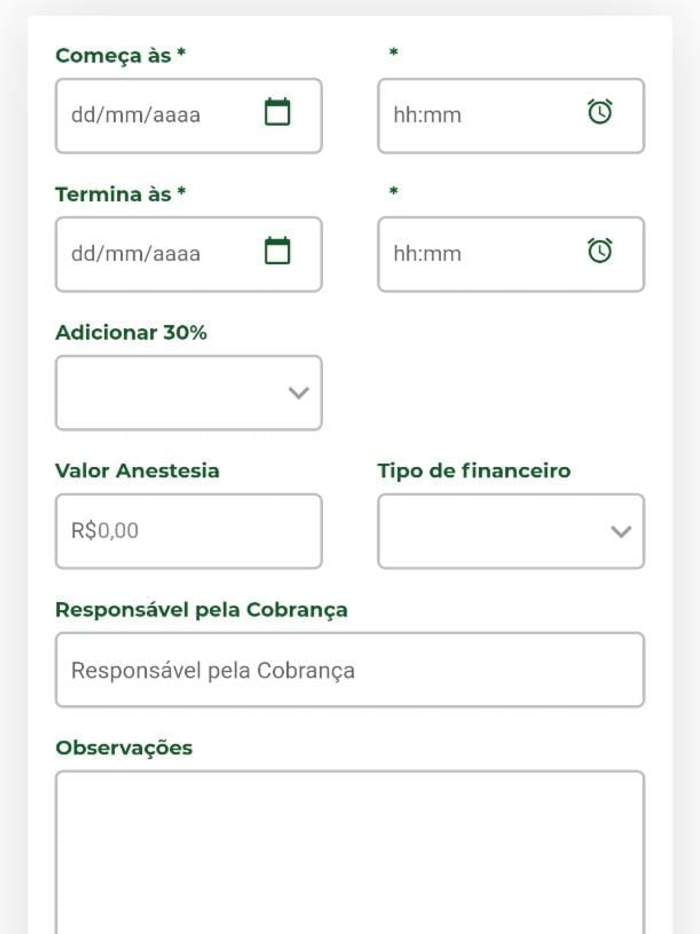700x934 pixels.
Task: Focus the Termina às dd/mm/aaaa date field
Action: (189, 254)
